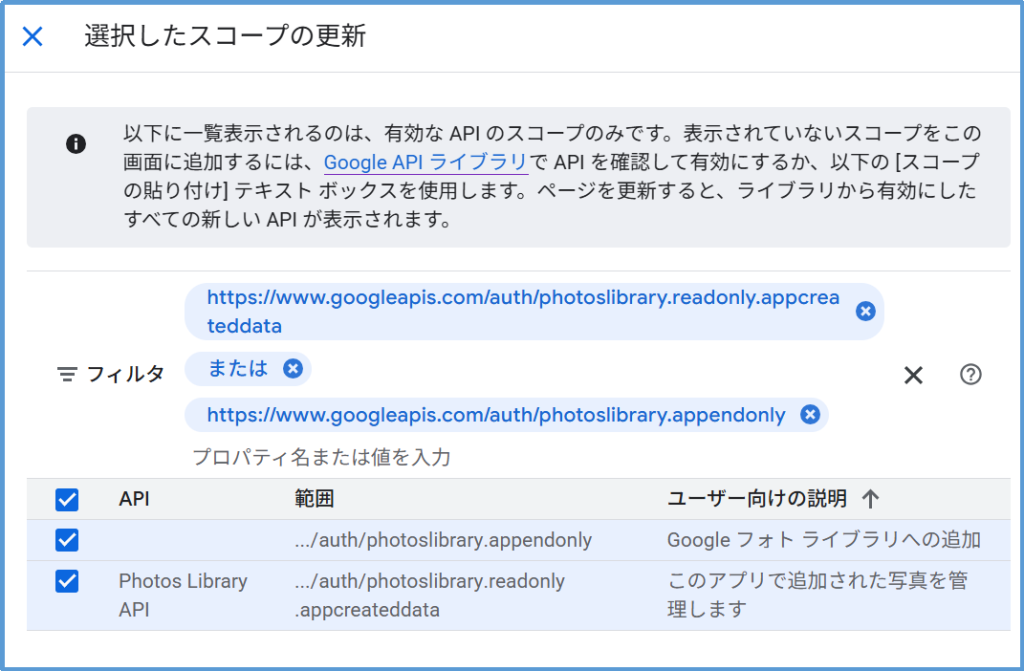Remove the readonly.appcreateddata filter chip
Screen dimensions: 1024x671
point(866,311)
